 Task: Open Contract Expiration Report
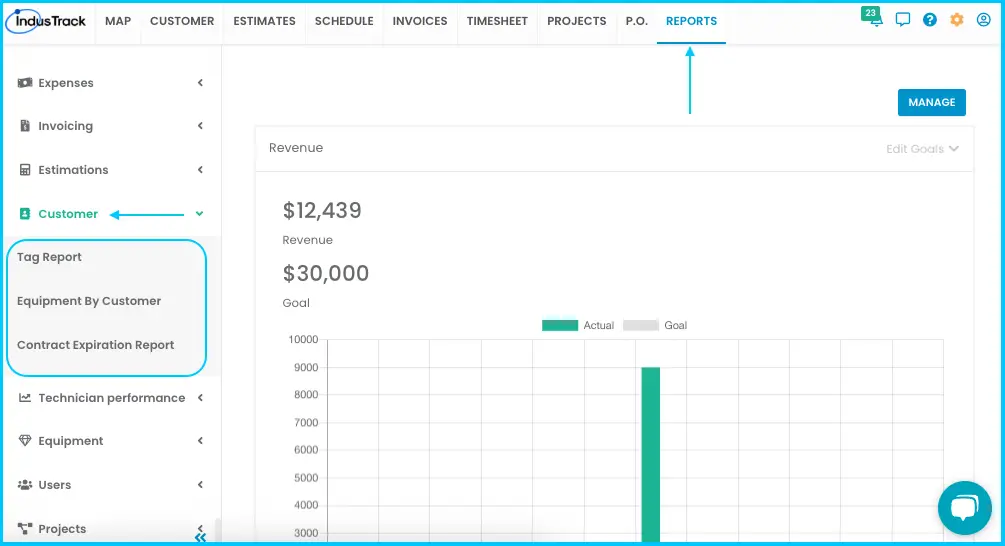tap(96, 345)
